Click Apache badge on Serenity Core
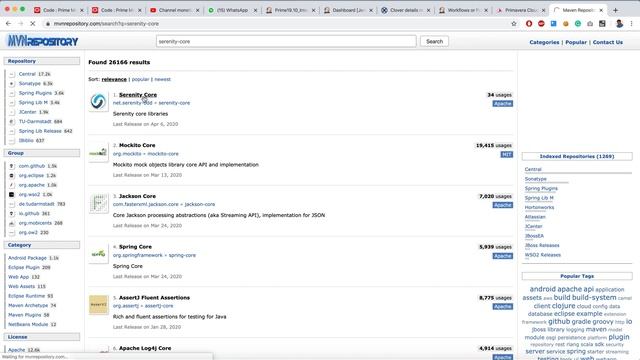 (502, 104)
